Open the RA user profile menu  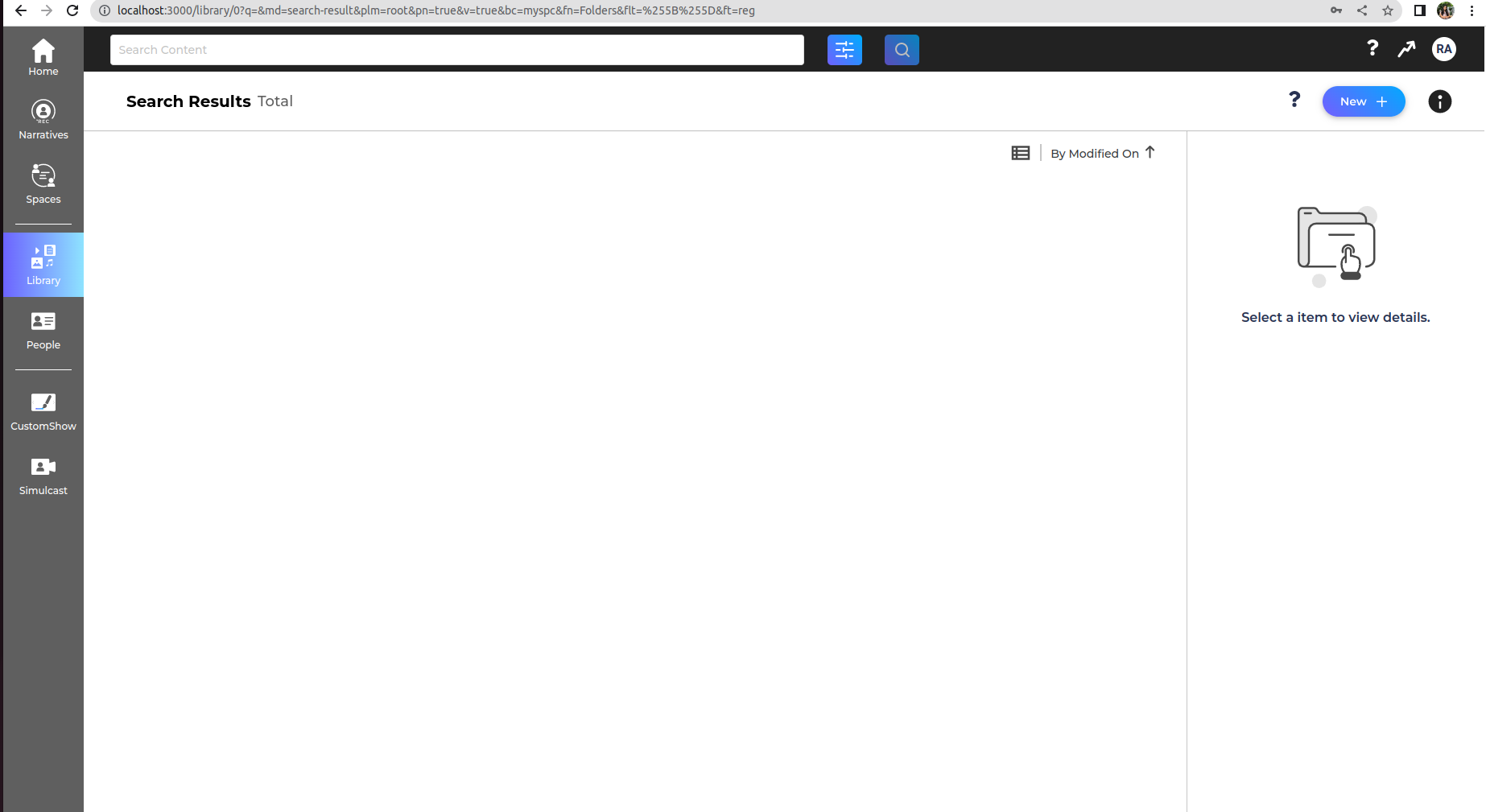pos(1444,49)
